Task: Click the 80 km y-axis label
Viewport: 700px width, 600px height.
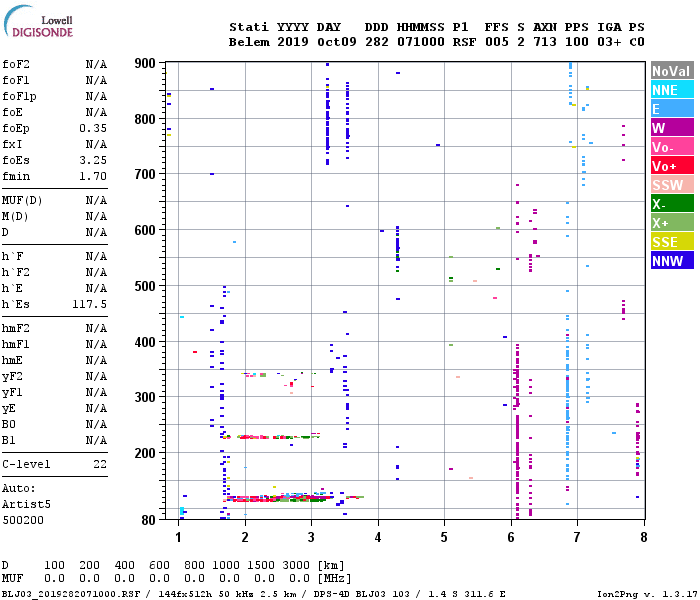Action: 149,520
